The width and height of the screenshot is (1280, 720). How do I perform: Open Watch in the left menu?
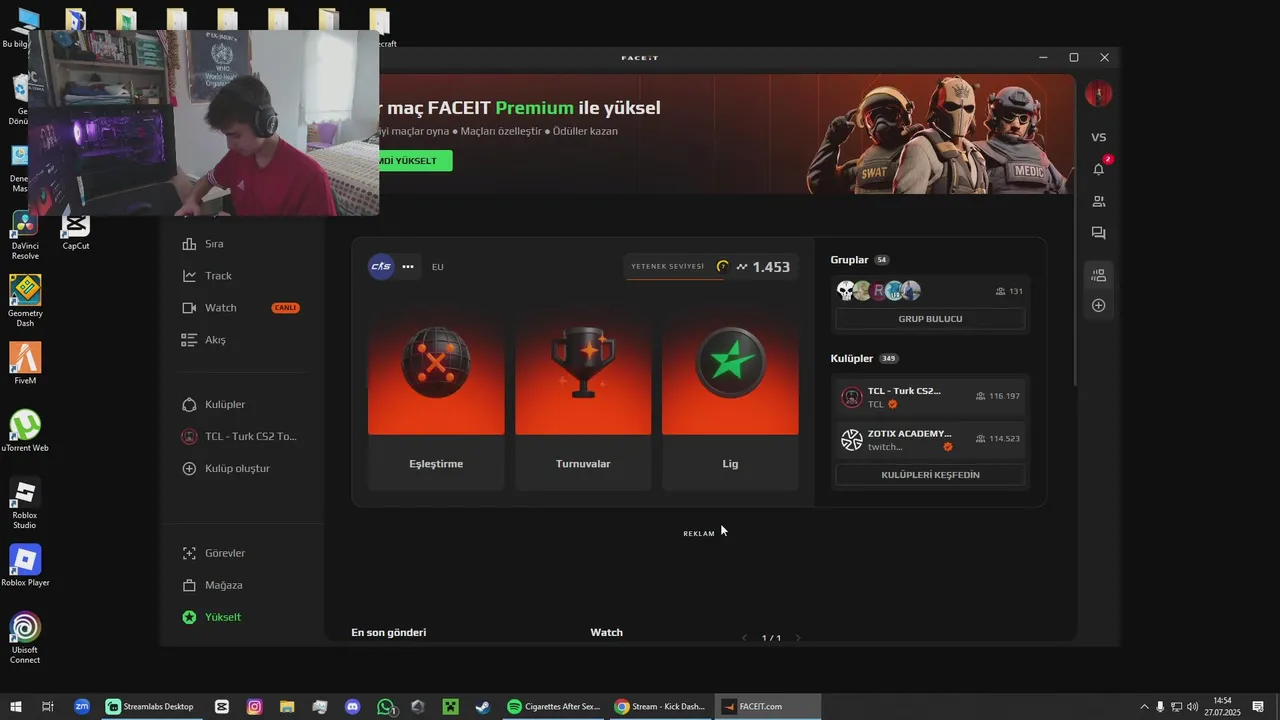pos(220,308)
